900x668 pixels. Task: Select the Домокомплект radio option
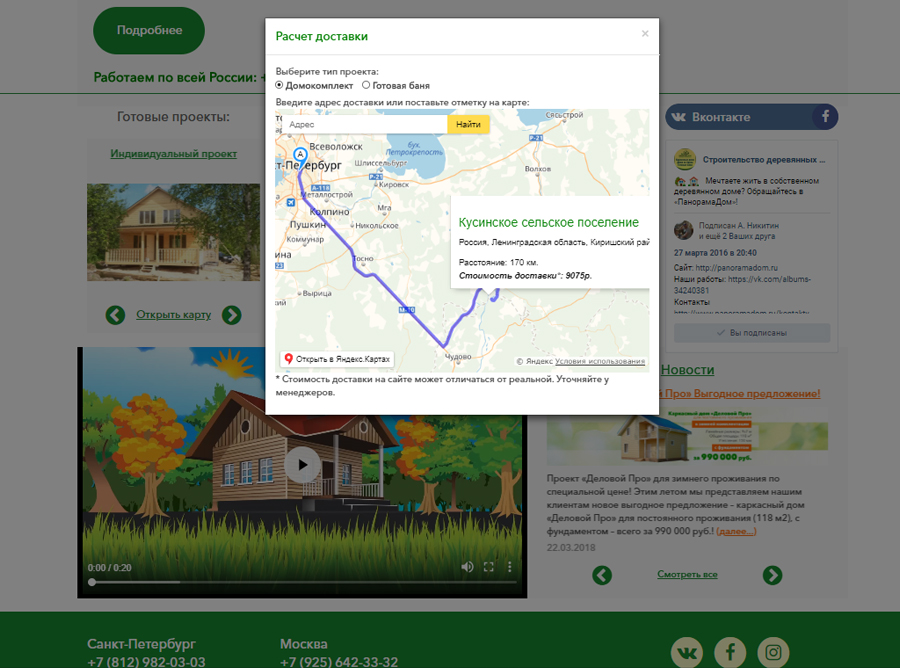280,86
